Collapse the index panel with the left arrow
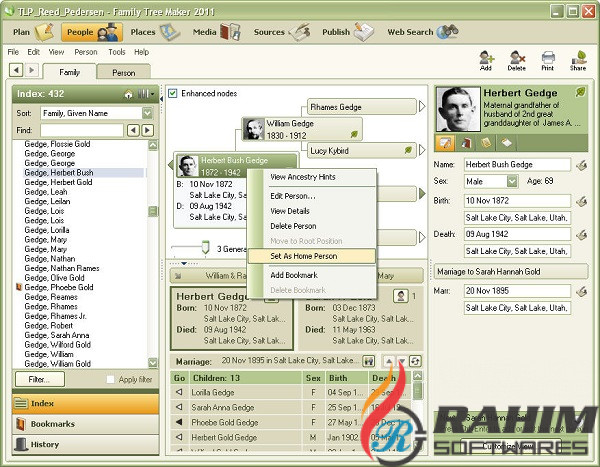Screen dimensions: 600x467 [161, 99]
